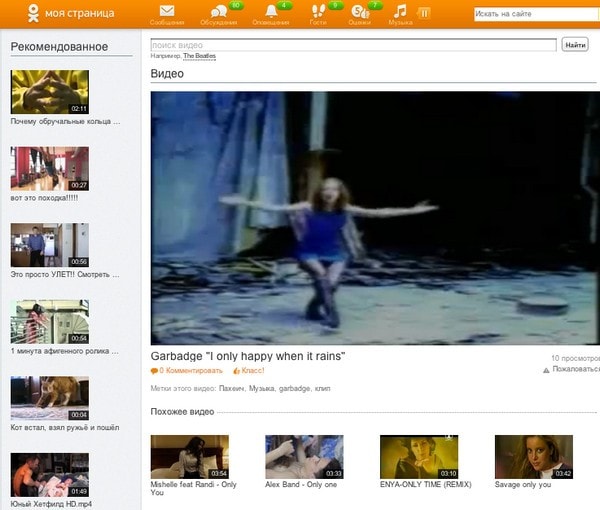Click title Savage only you

point(523,484)
